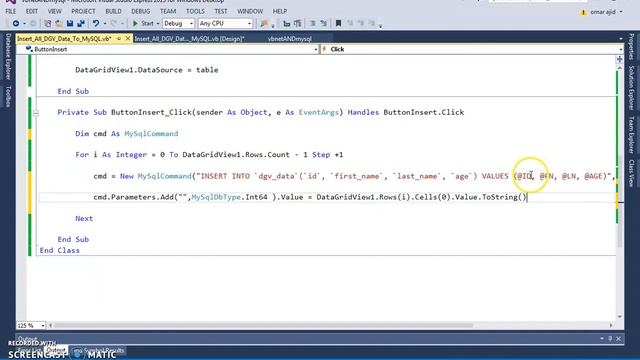Click the horizontal scrollbar thumb of editor
Image resolution: width=640 pixels, height=360 pixels.
click(263, 325)
